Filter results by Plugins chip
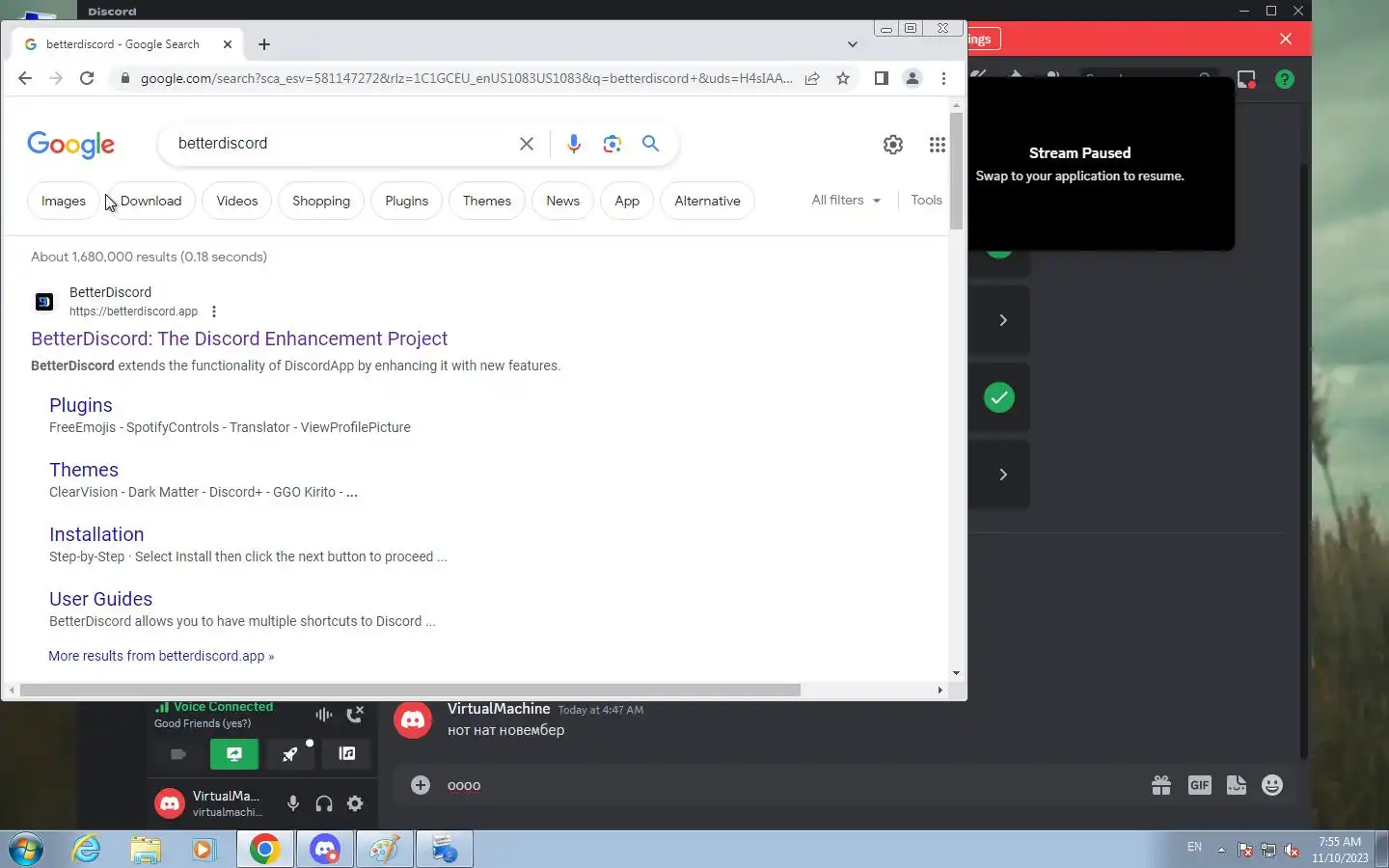The width and height of the screenshot is (1389, 868). (406, 201)
